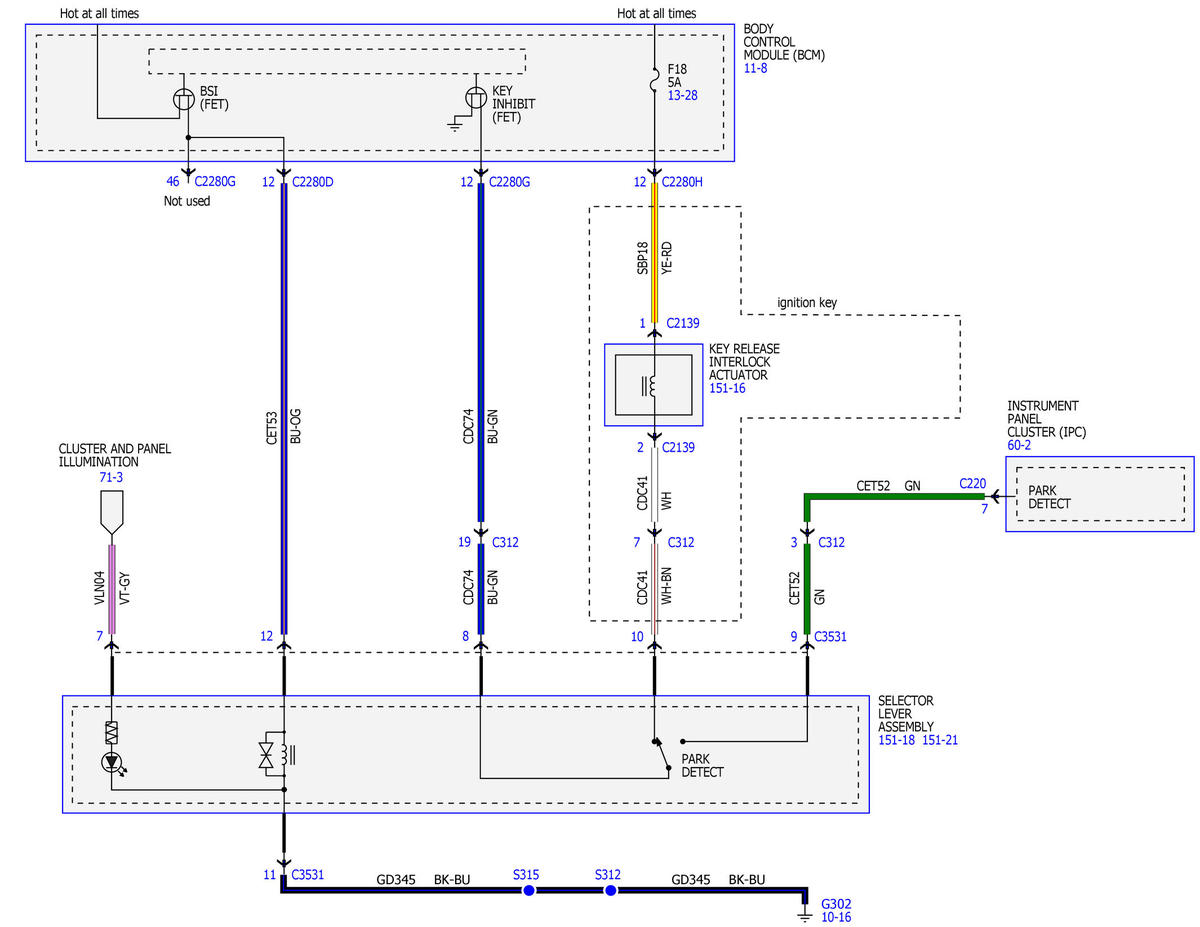Follow the 151-16 key release actuator link
1200x927 pixels.
tap(727, 388)
